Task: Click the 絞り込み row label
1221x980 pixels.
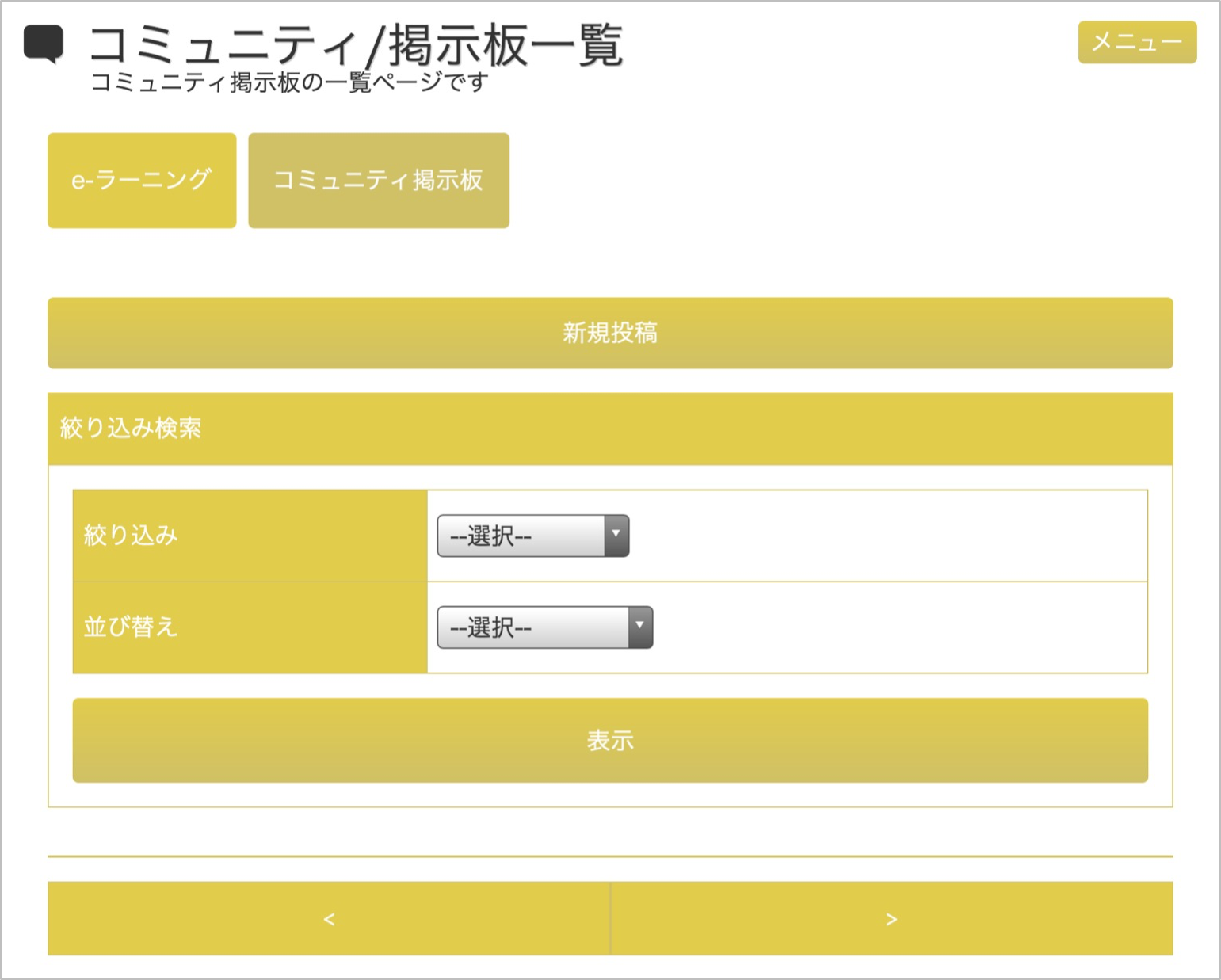Action: click(x=131, y=536)
